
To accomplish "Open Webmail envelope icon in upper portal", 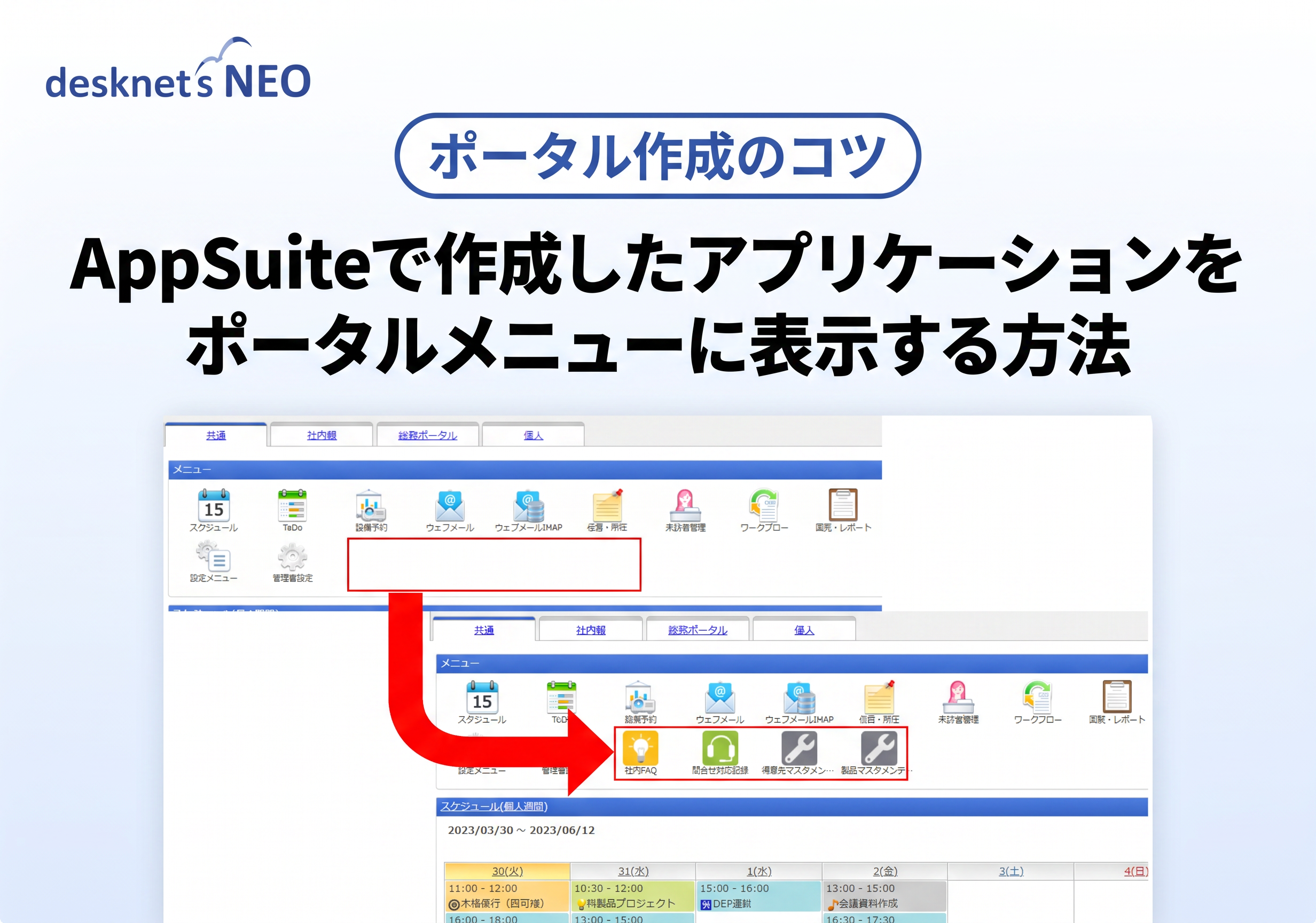I will click(x=450, y=505).
